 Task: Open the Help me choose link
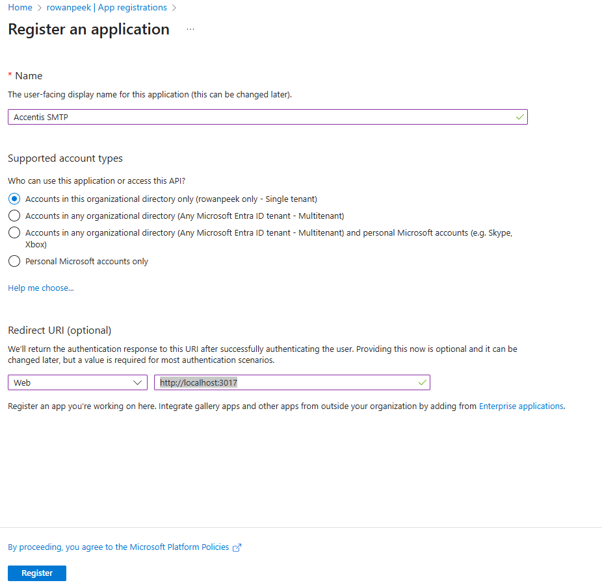pos(41,288)
